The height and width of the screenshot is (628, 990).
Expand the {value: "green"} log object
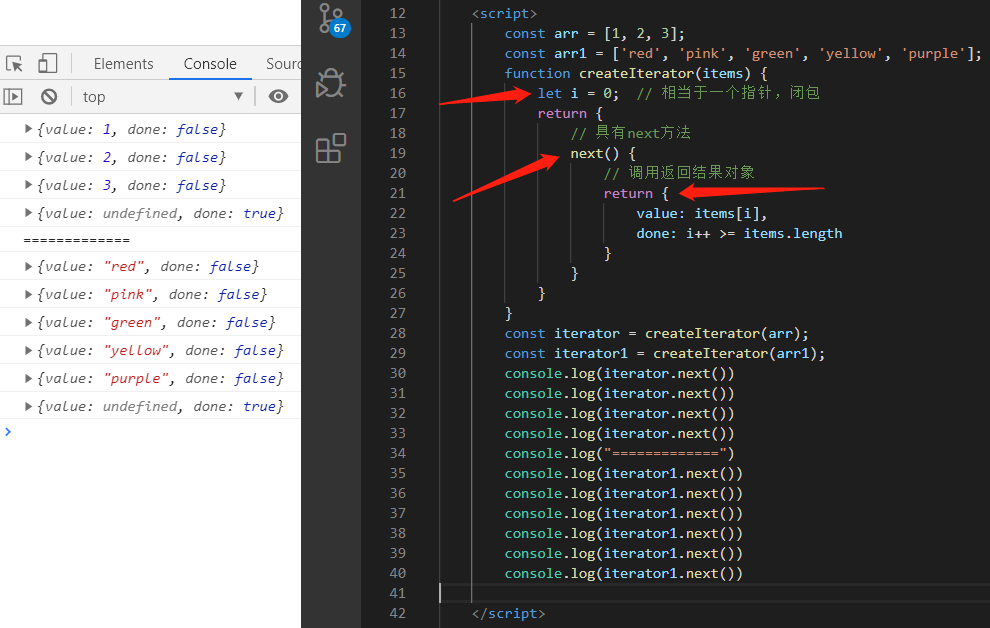tap(28, 322)
